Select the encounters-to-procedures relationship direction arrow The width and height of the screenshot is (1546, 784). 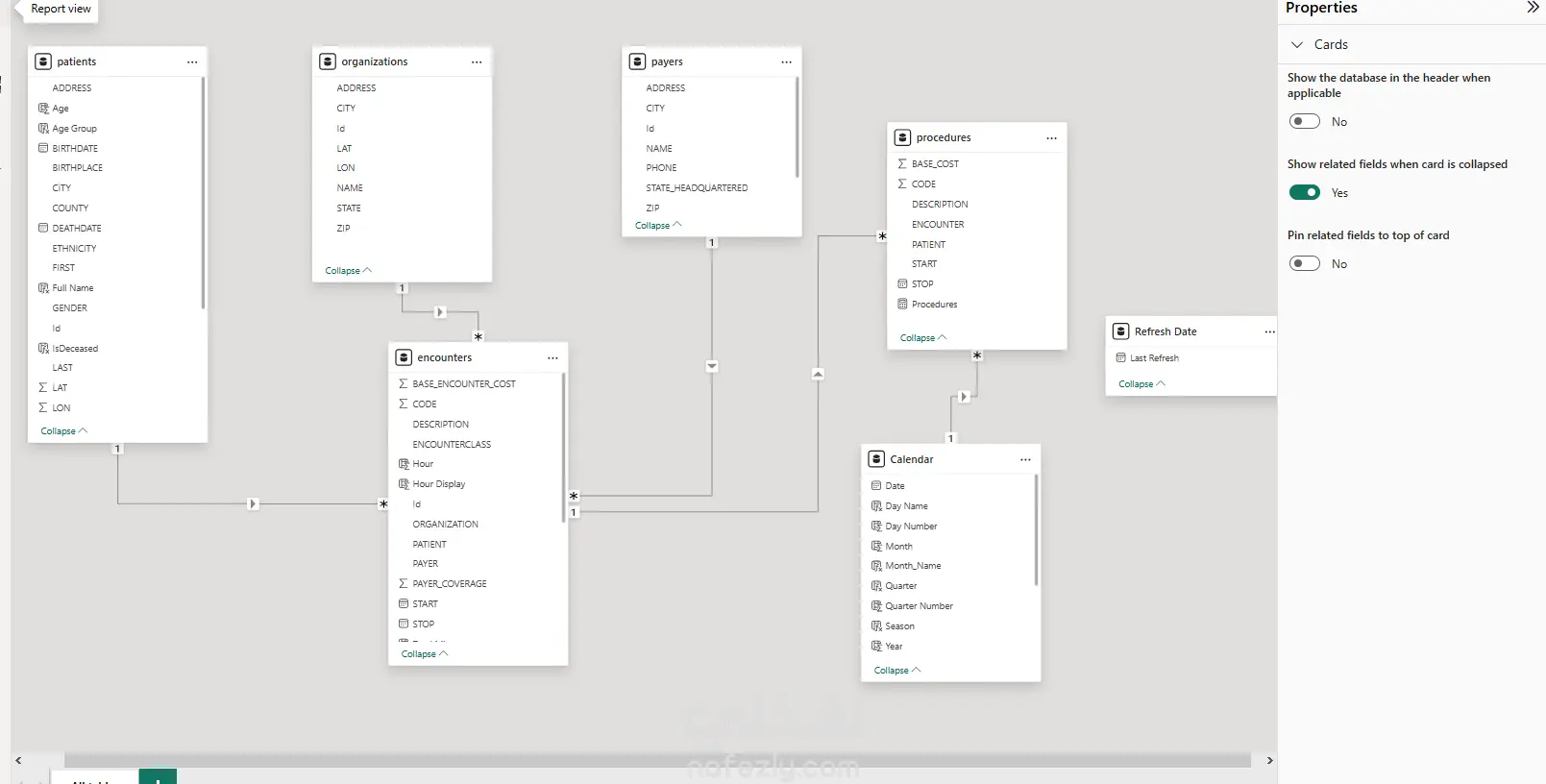[x=818, y=374]
